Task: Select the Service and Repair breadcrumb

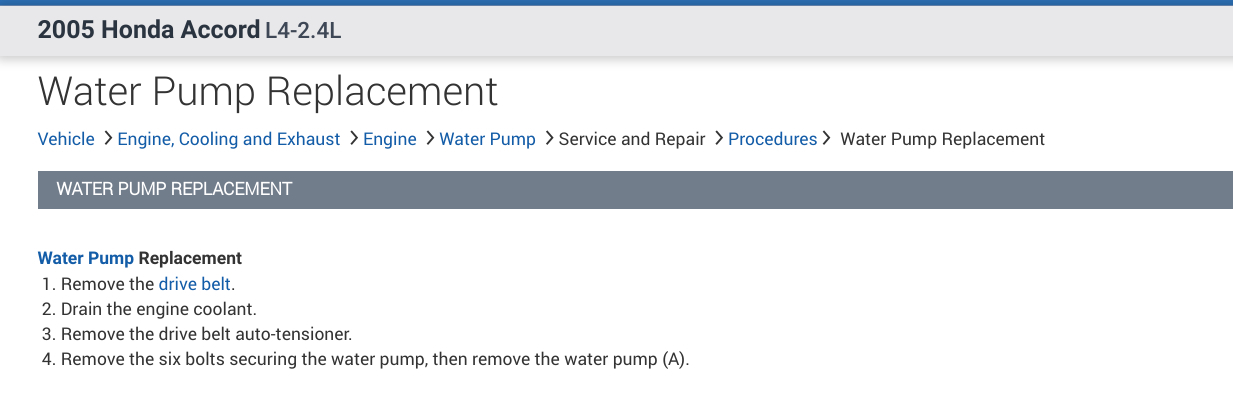Action: click(632, 139)
